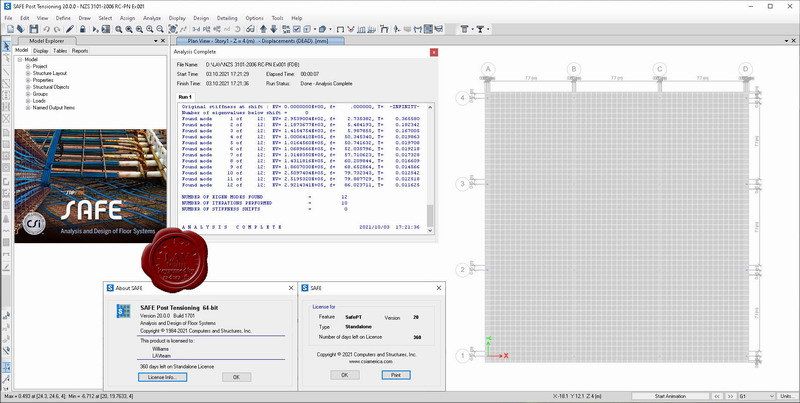Close the Model Explorer panel
This screenshot has height=403, width=800.
pyautogui.click(x=163, y=41)
